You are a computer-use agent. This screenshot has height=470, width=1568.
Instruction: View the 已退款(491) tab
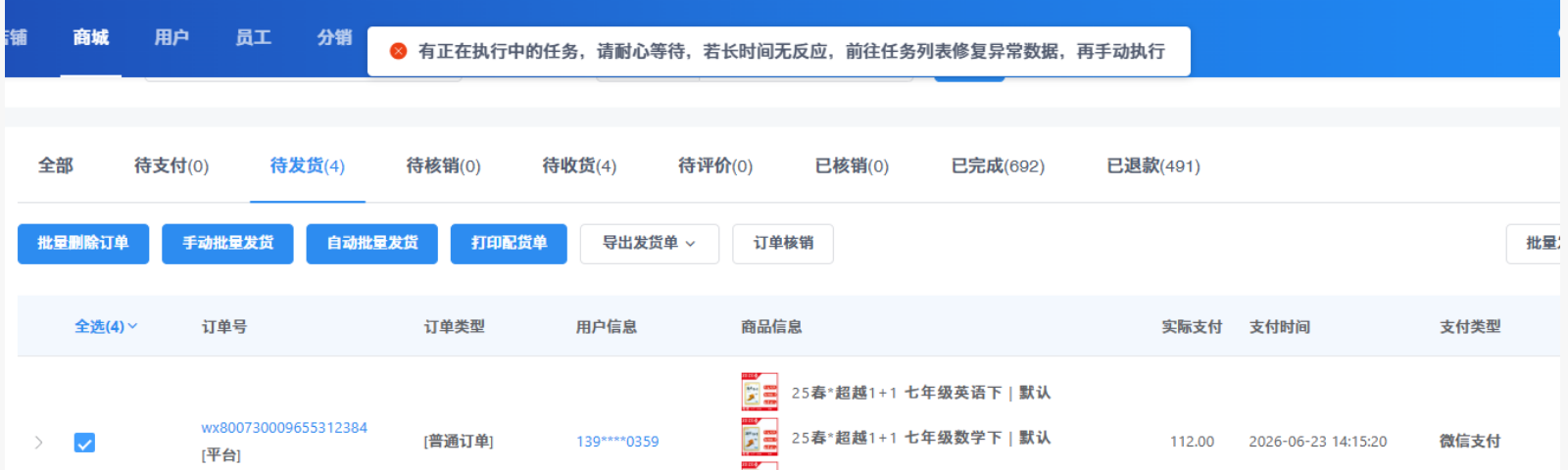click(x=1153, y=165)
